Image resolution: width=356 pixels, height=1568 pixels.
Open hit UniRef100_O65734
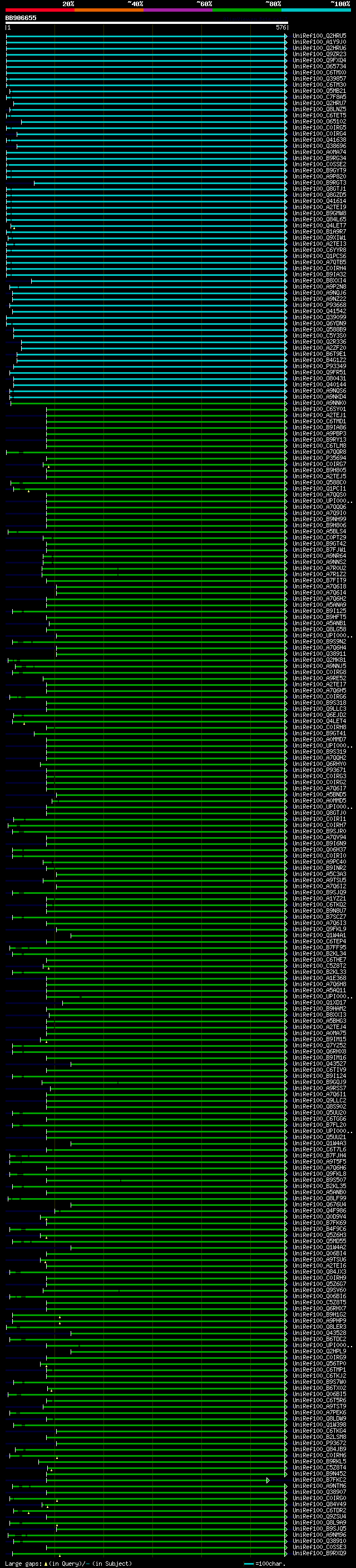[x=319, y=66]
